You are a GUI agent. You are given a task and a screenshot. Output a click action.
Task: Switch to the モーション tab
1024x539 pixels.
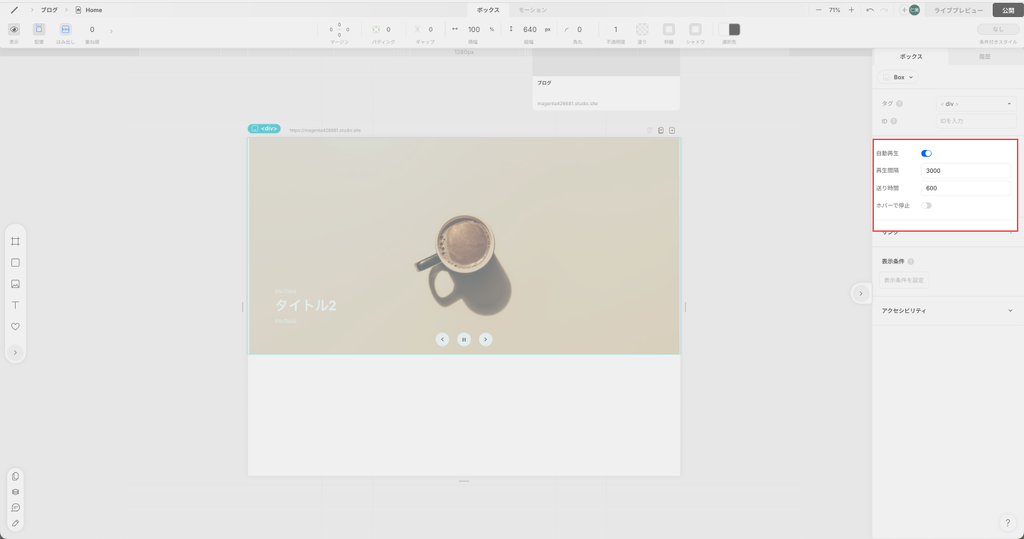coord(532,10)
